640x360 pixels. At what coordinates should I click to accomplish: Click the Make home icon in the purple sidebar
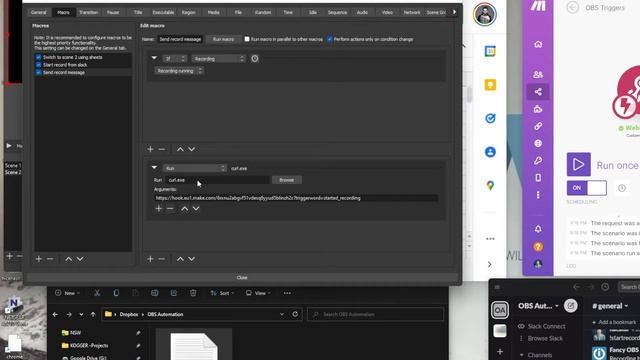pos(538,44)
